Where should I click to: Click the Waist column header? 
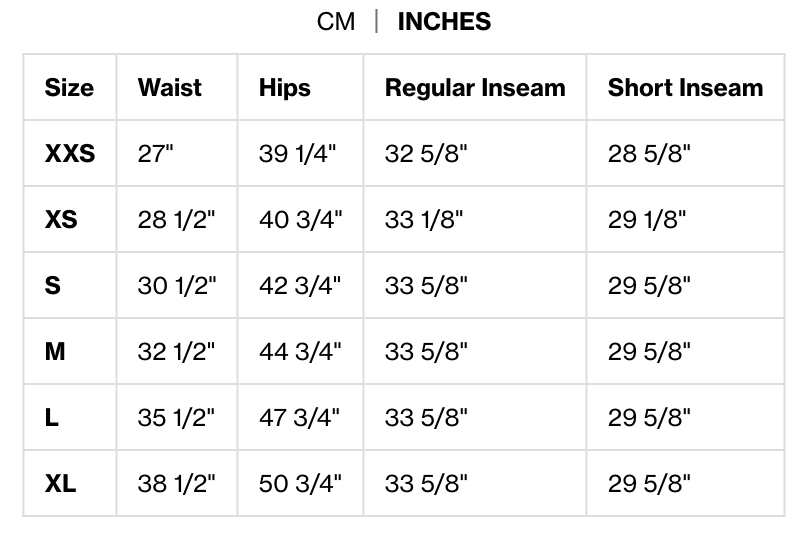click(170, 87)
